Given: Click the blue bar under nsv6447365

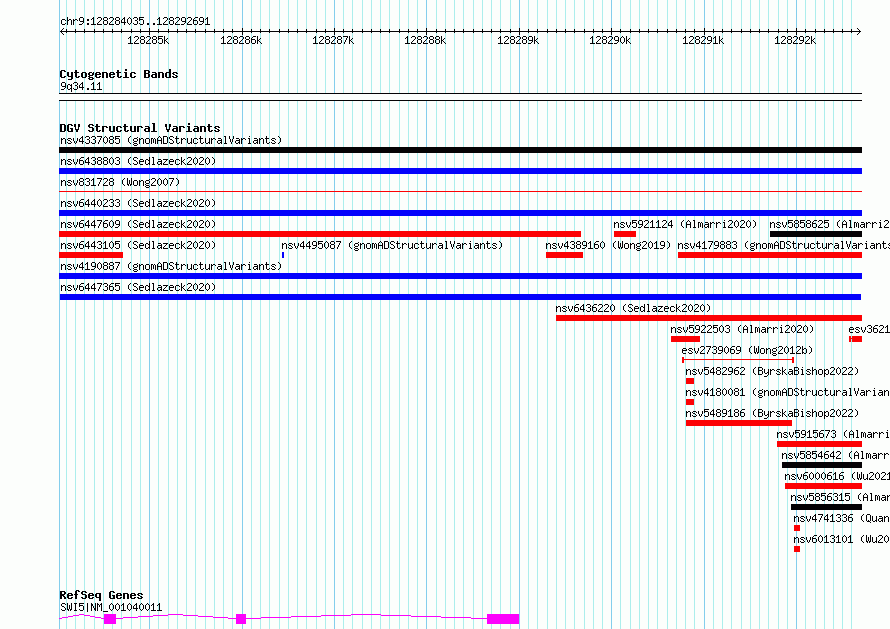Looking at the screenshot, I should (x=460, y=297).
